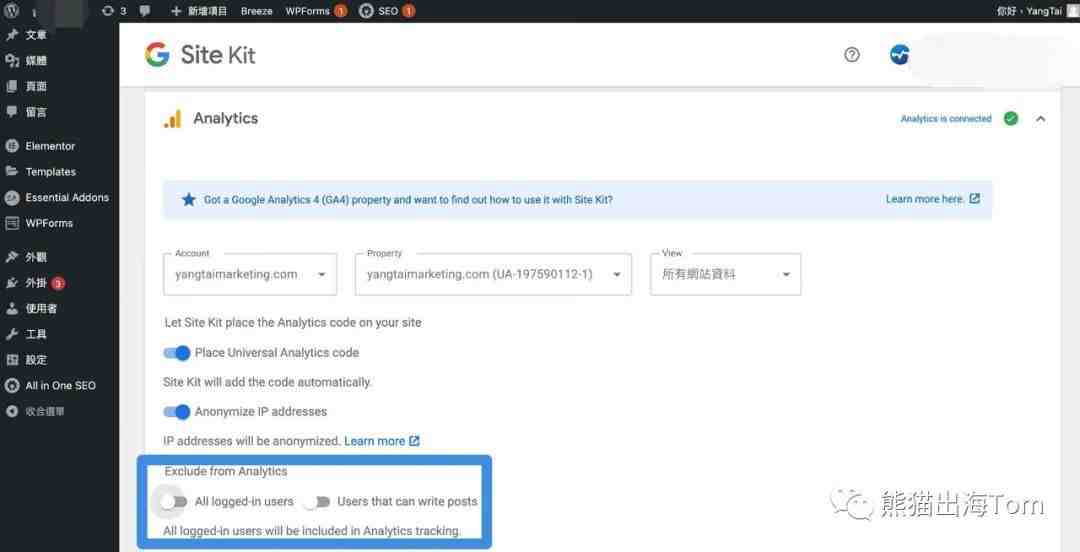Image resolution: width=1080 pixels, height=552 pixels.
Task: Open 媒體 in the sidebar
Action: [36, 61]
